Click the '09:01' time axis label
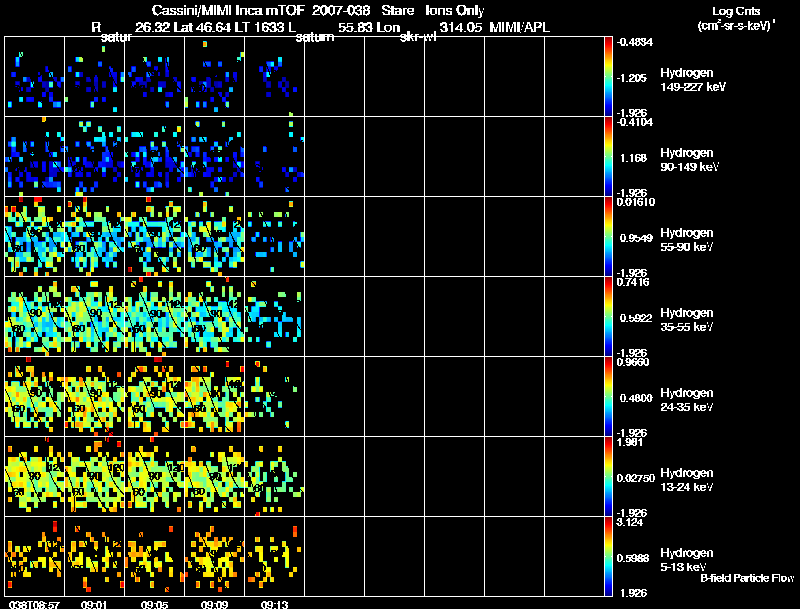The width and height of the screenshot is (800, 609). tap(94, 605)
